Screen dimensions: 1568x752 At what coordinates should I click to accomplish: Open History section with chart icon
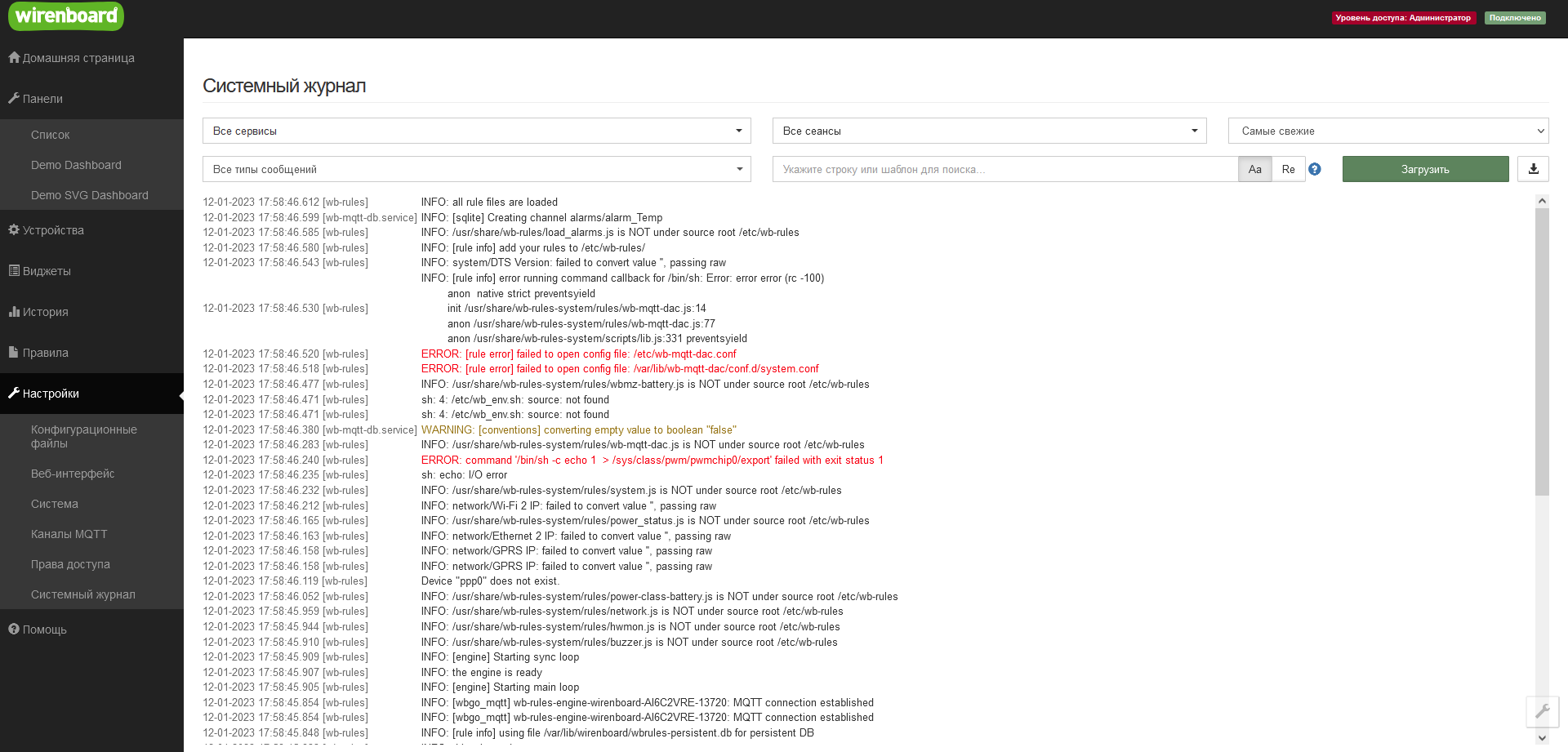point(14,312)
